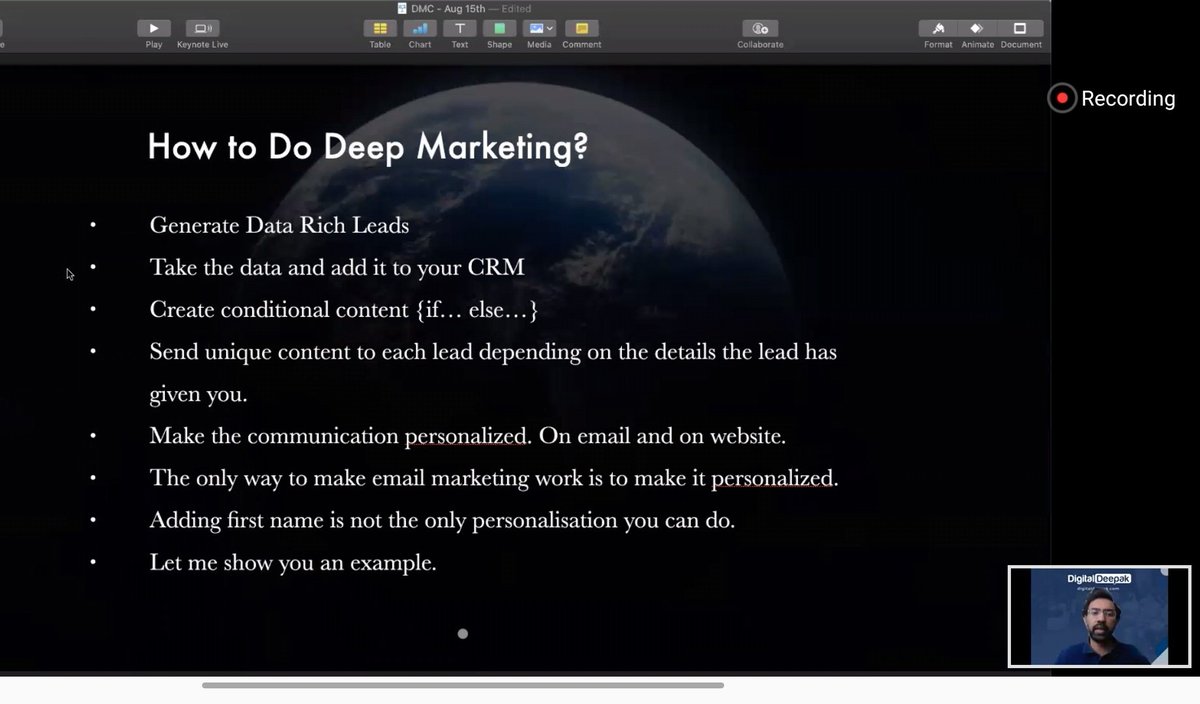Insert a table using the Table icon
The width and height of the screenshot is (1200, 704).
[x=380, y=29]
